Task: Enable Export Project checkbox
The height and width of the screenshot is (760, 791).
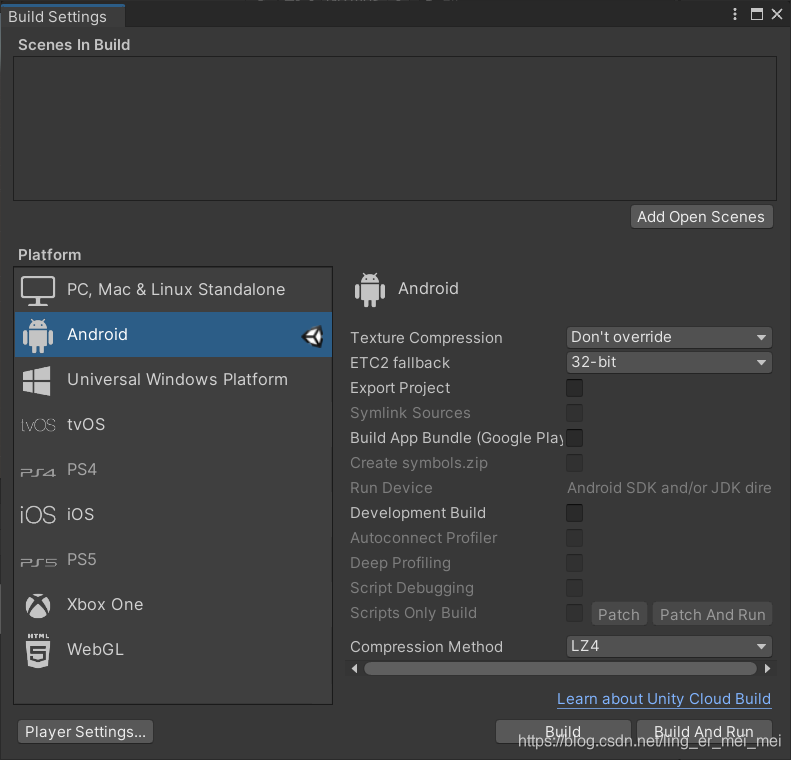Action: [574, 388]
